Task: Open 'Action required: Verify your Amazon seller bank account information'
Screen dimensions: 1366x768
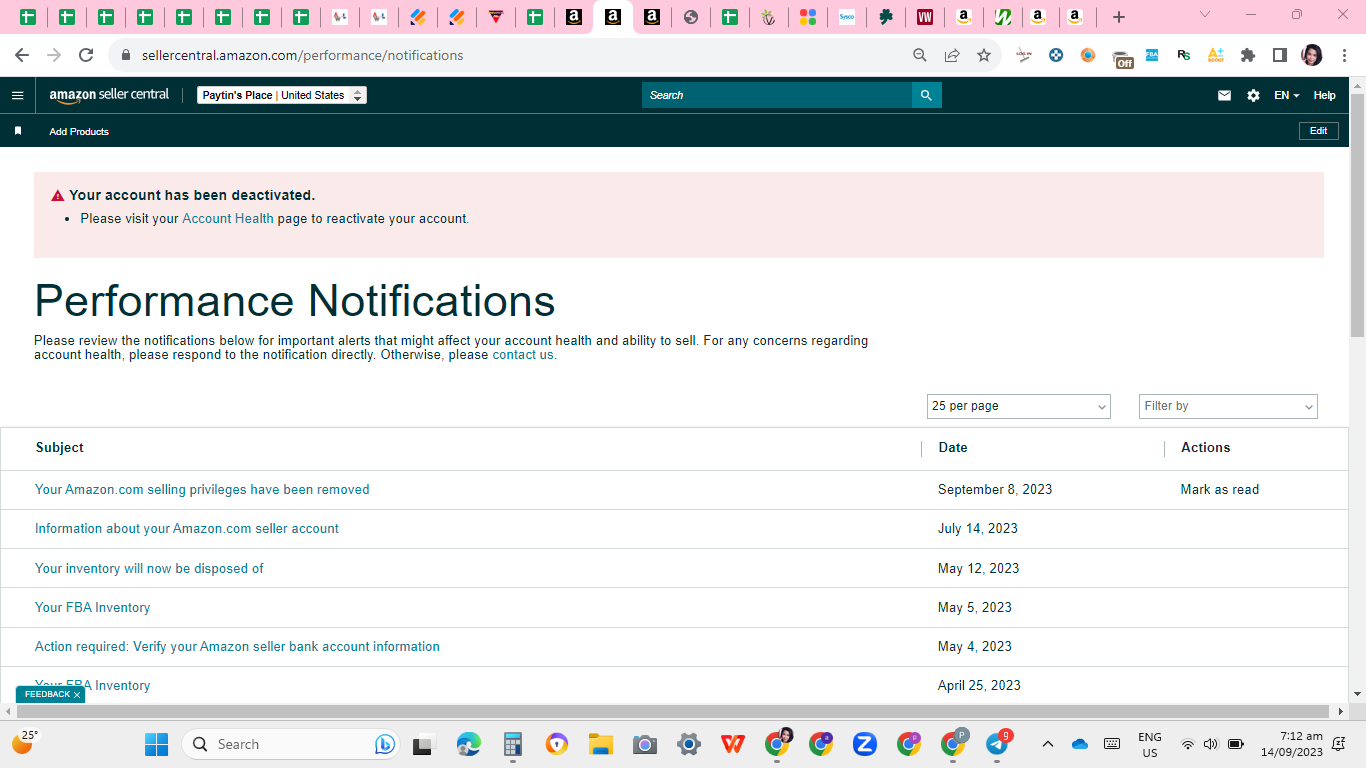Action: point(237,646)
